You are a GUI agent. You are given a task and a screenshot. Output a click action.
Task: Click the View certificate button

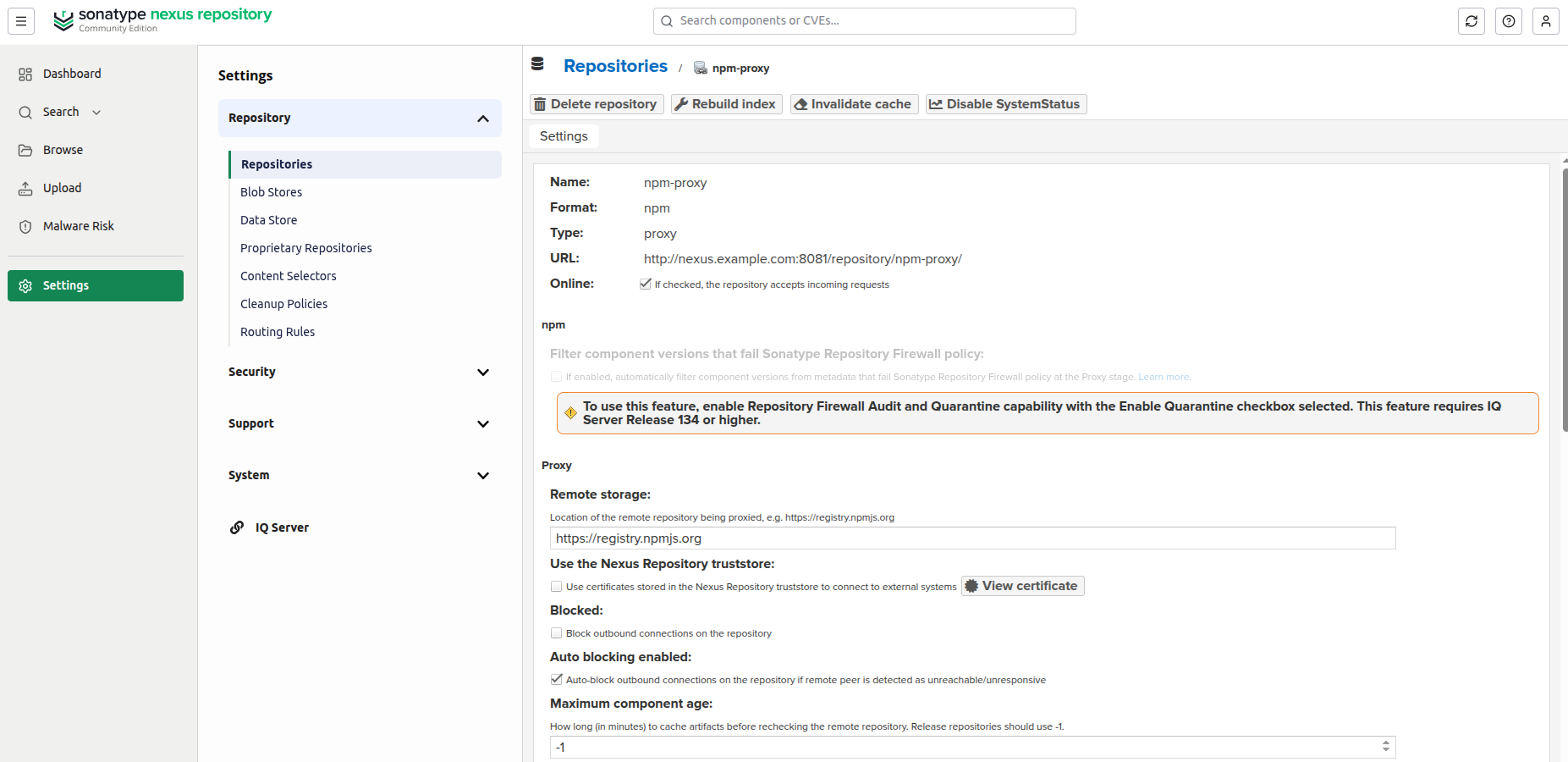[1022, 586]
